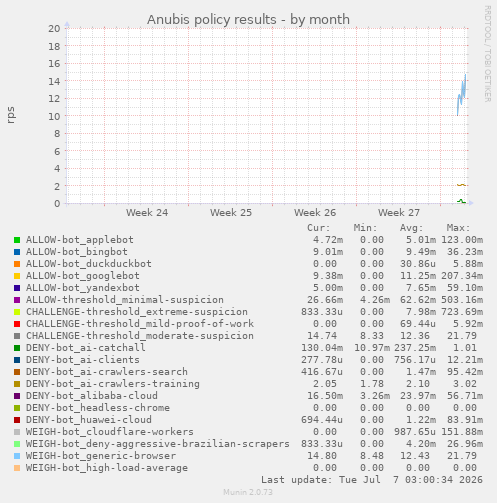The image size is (497, 503).
Task: Select the 'DENY-bot_ai-crawlers-search' legend label
Action: [x=107, y=372]
